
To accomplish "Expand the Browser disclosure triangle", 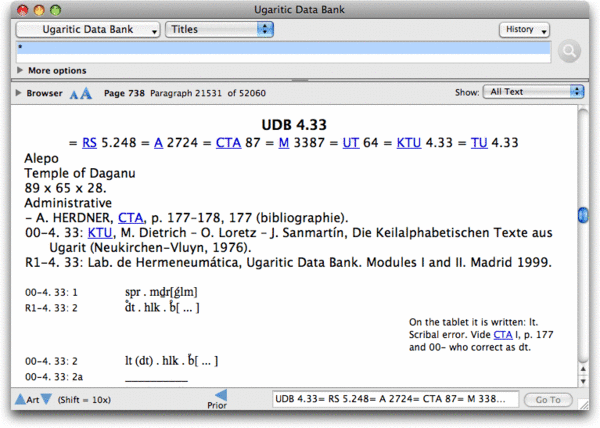I will pos(18,93).
